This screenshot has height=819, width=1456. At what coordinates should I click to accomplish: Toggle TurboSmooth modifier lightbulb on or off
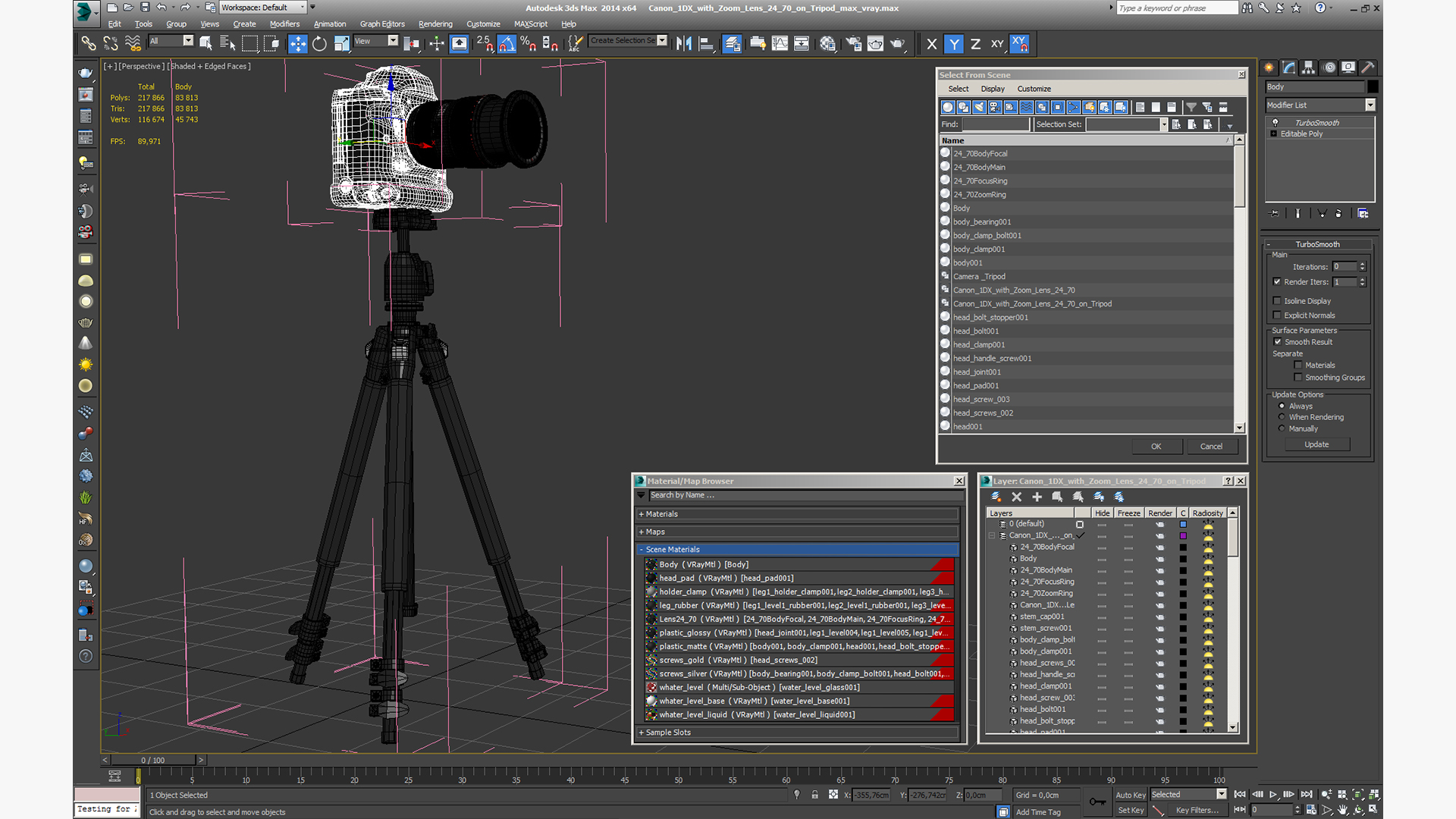1275,122
